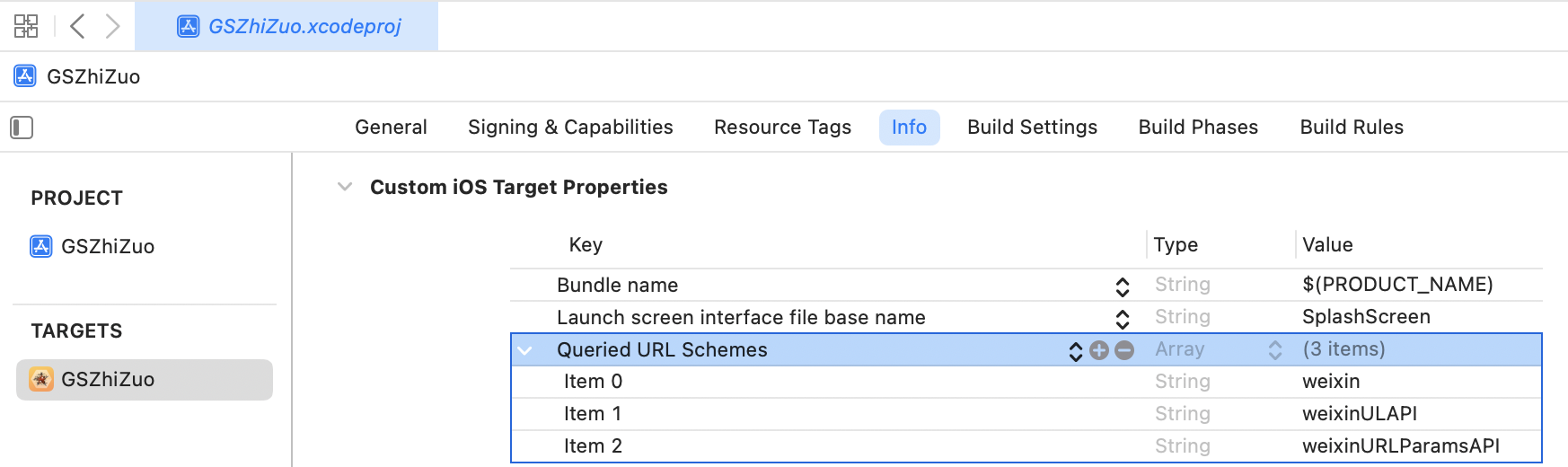The image size is (1568, 467).
Task: Open the Signing & Capabilities tab
Action: [570, 128]
